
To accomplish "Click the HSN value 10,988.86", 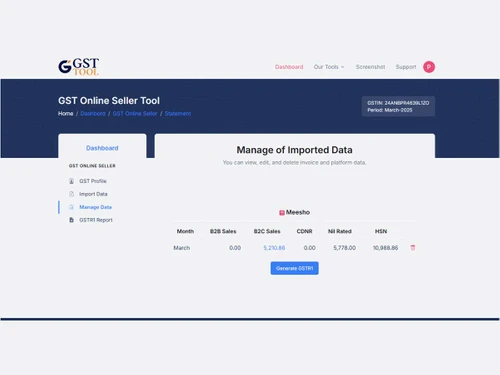I will [385, 248].
